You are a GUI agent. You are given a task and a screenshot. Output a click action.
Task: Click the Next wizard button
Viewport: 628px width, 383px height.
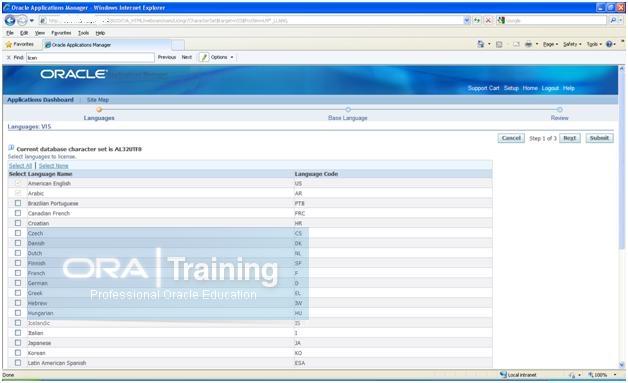(570, 138)
